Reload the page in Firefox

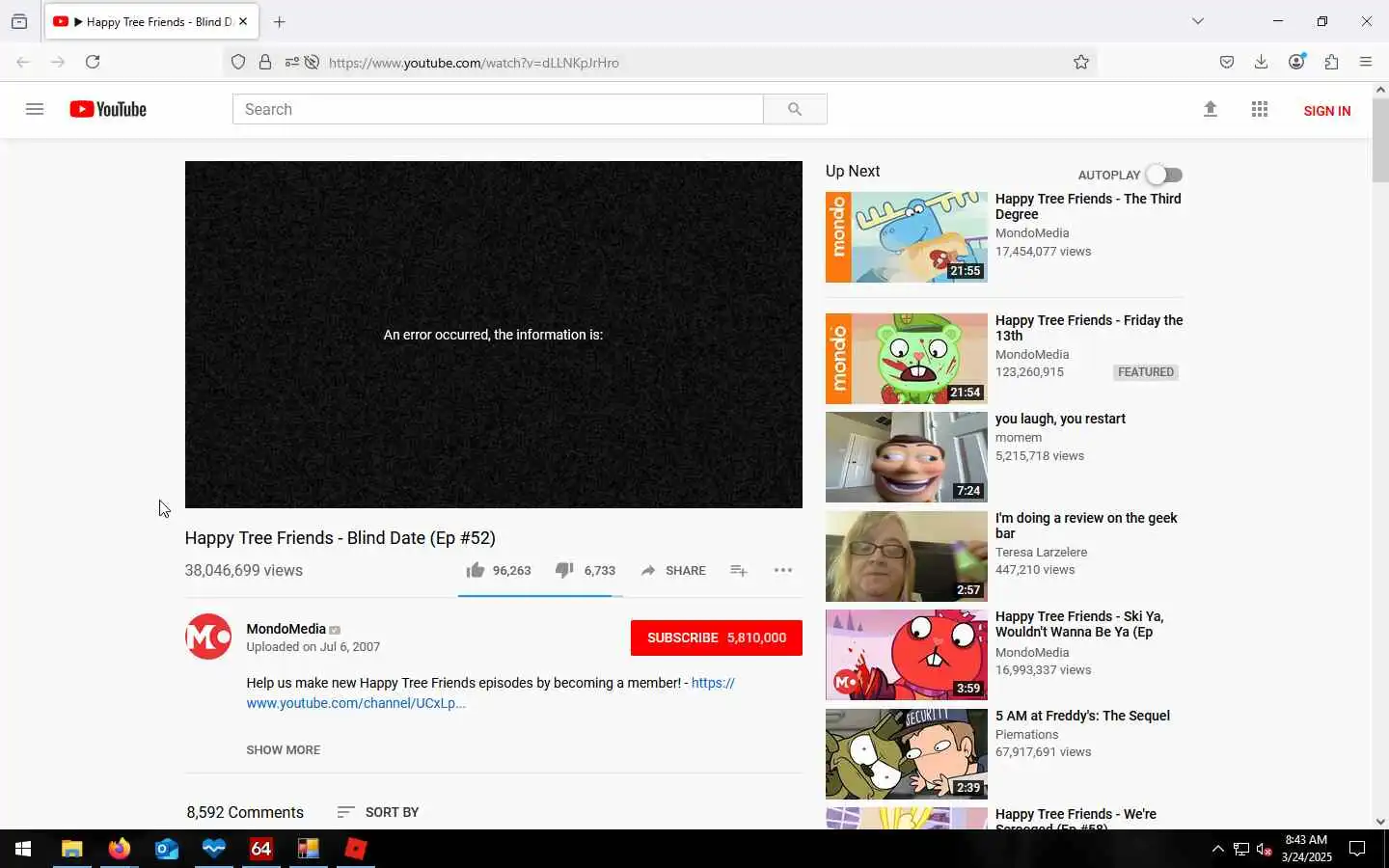93,62
